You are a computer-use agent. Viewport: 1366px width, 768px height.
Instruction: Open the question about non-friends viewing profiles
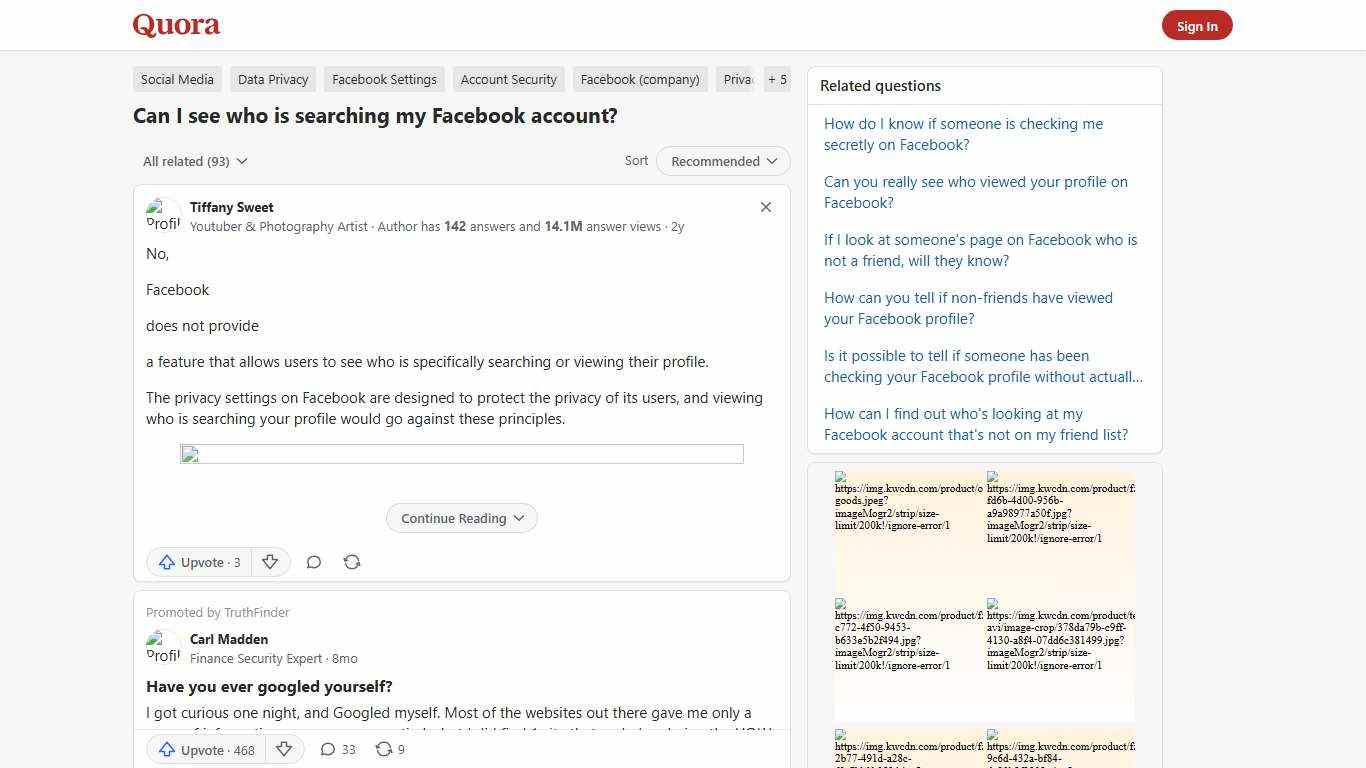[968, 308]
